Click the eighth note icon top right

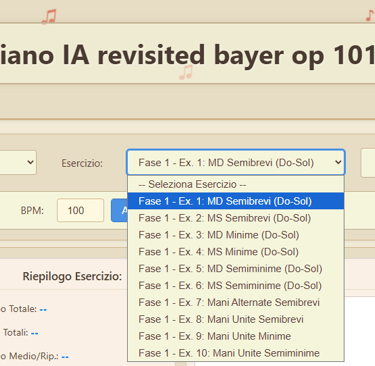[369, 15]
